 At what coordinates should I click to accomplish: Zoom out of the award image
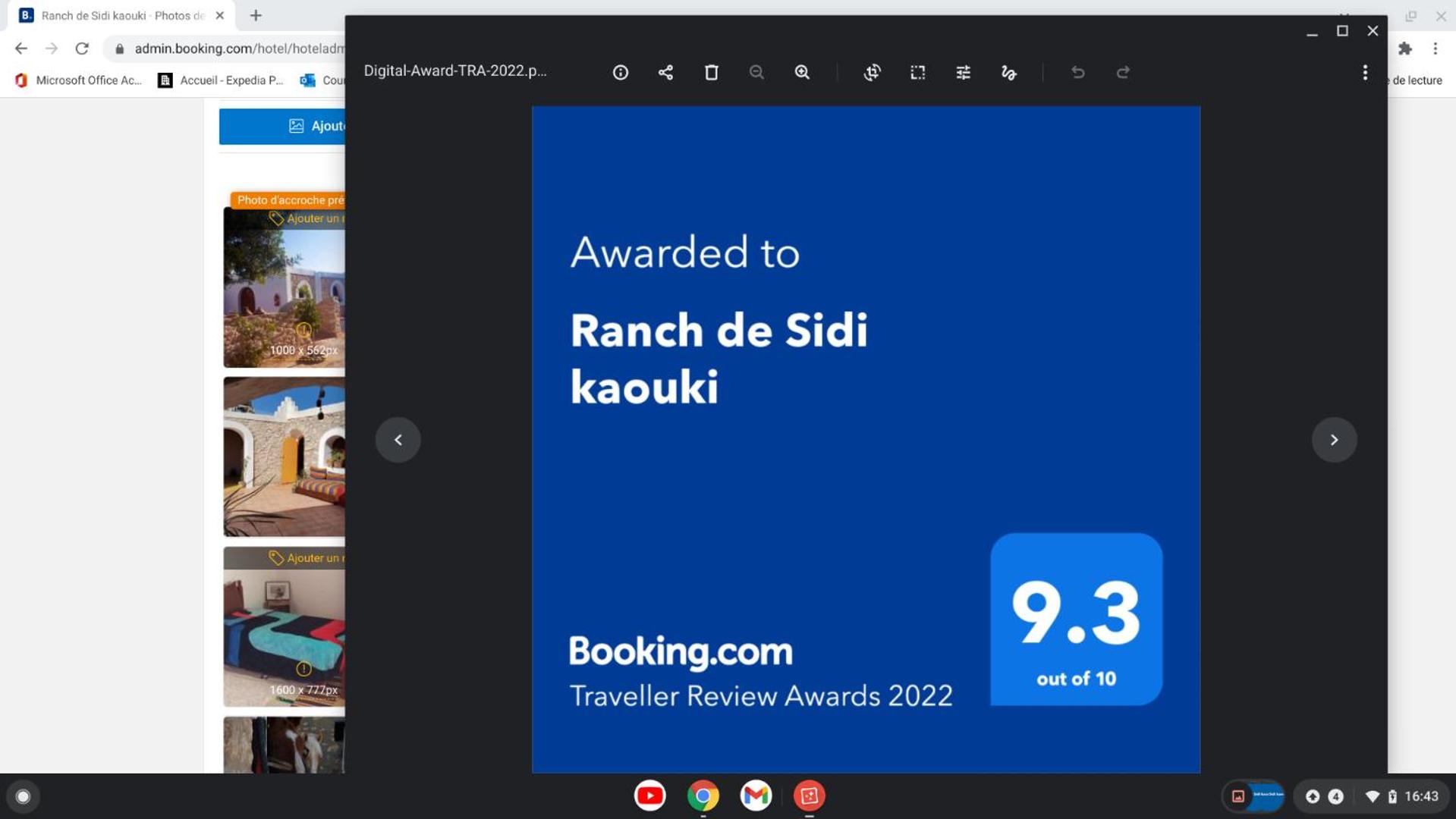756,72
